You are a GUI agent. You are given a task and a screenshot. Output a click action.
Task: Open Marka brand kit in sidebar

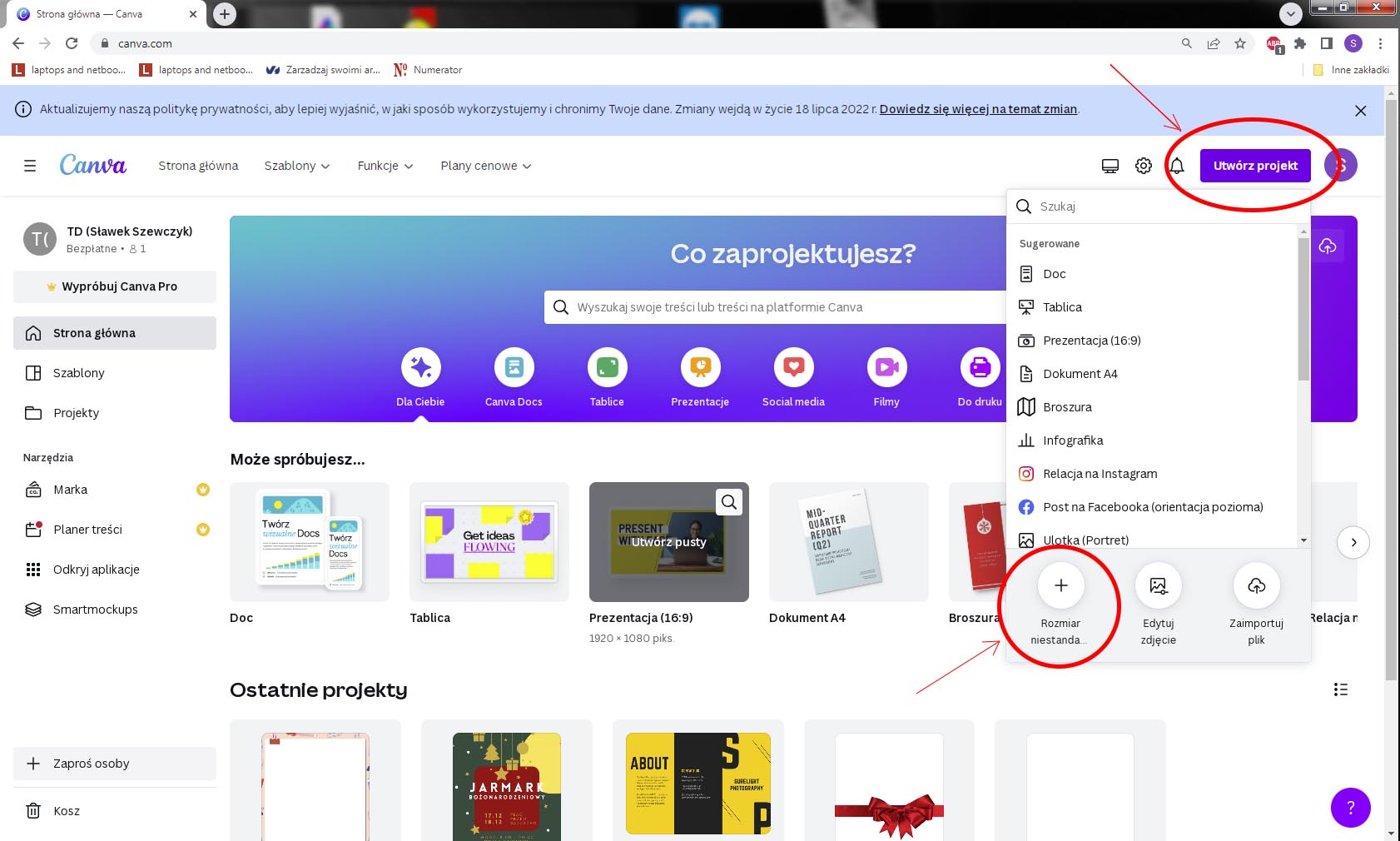[115, 490]
